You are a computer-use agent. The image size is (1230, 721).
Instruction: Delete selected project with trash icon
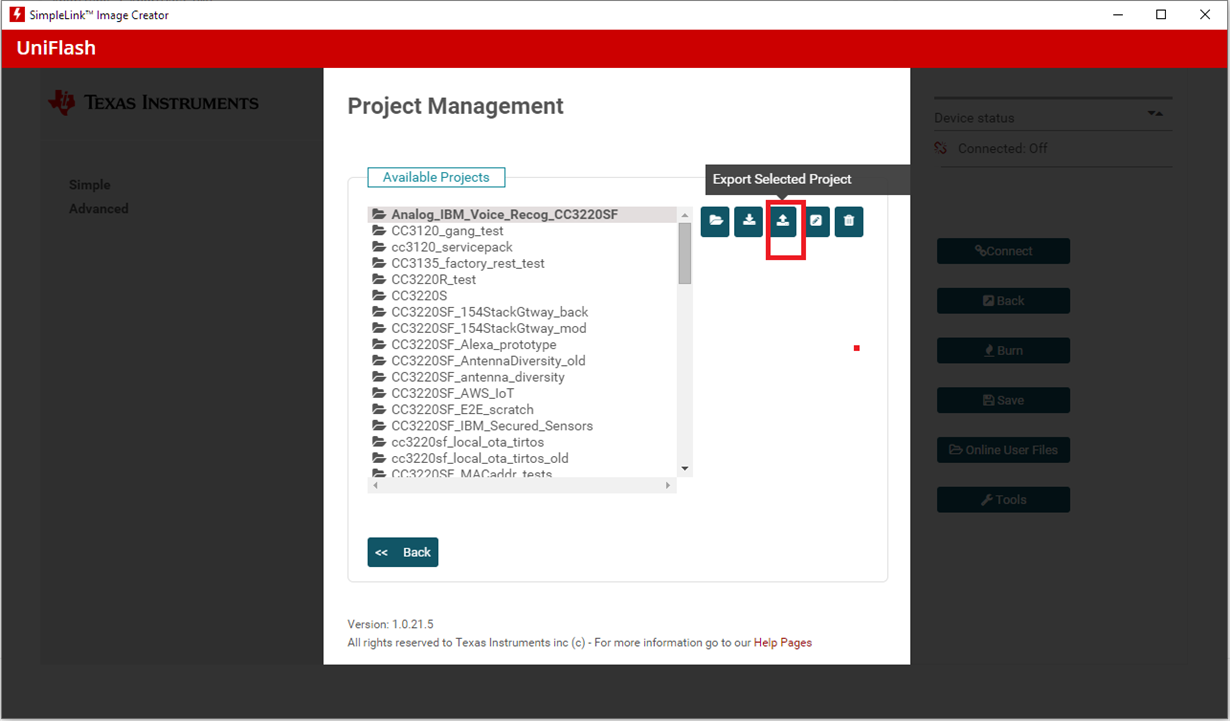(x=849, y=221)
